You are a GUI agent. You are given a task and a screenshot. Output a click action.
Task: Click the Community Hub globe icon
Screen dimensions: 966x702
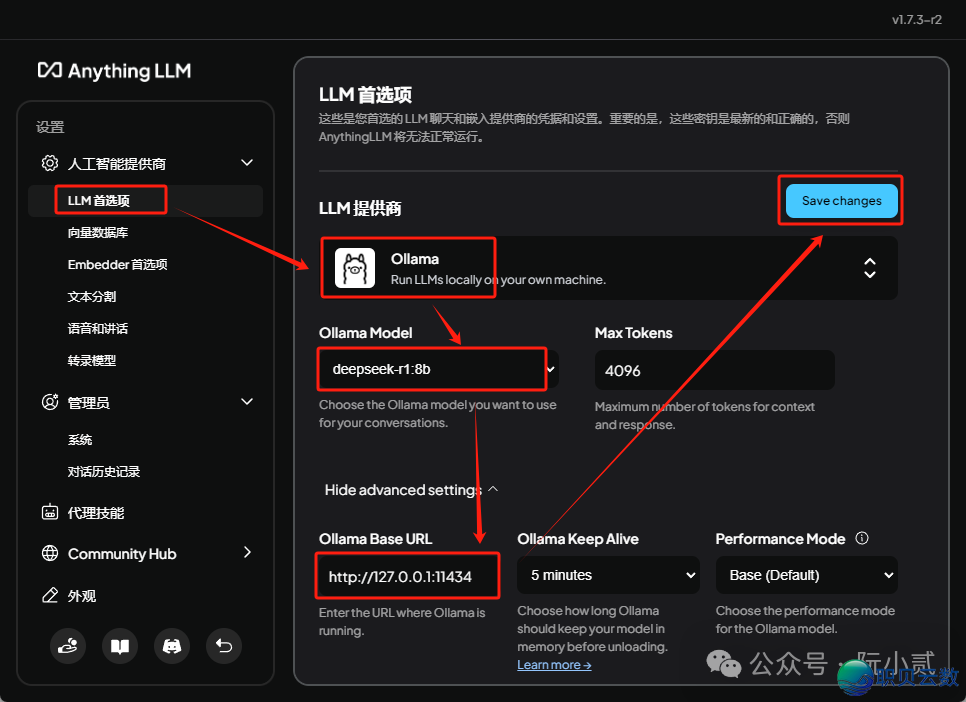coord(49,553)
